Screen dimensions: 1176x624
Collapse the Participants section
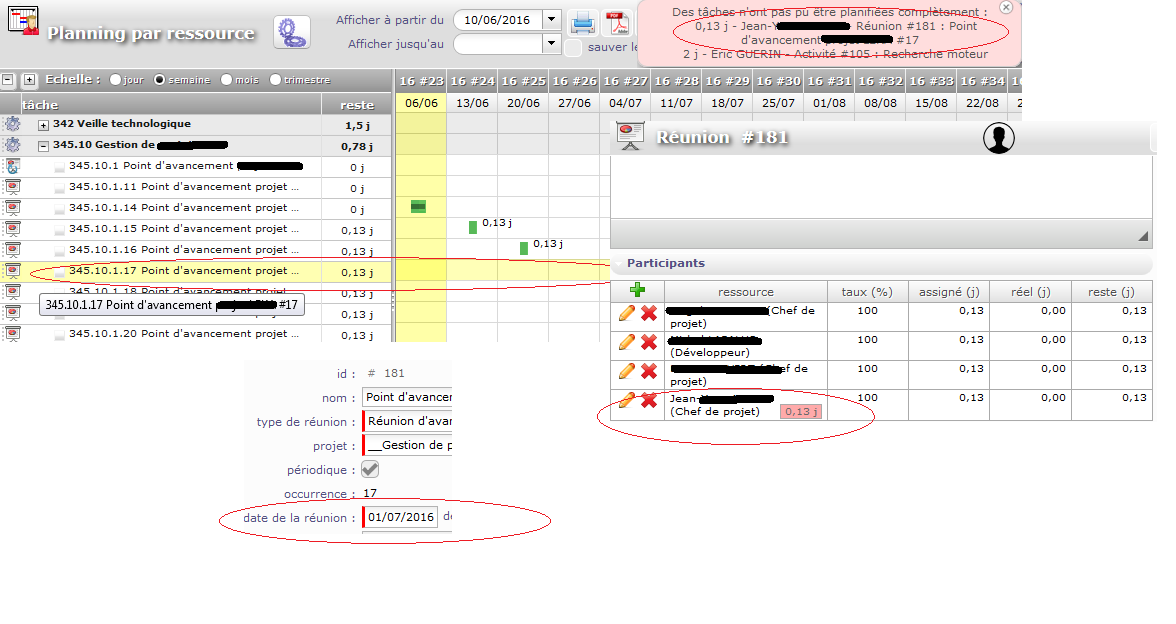(x=665, y=263)
